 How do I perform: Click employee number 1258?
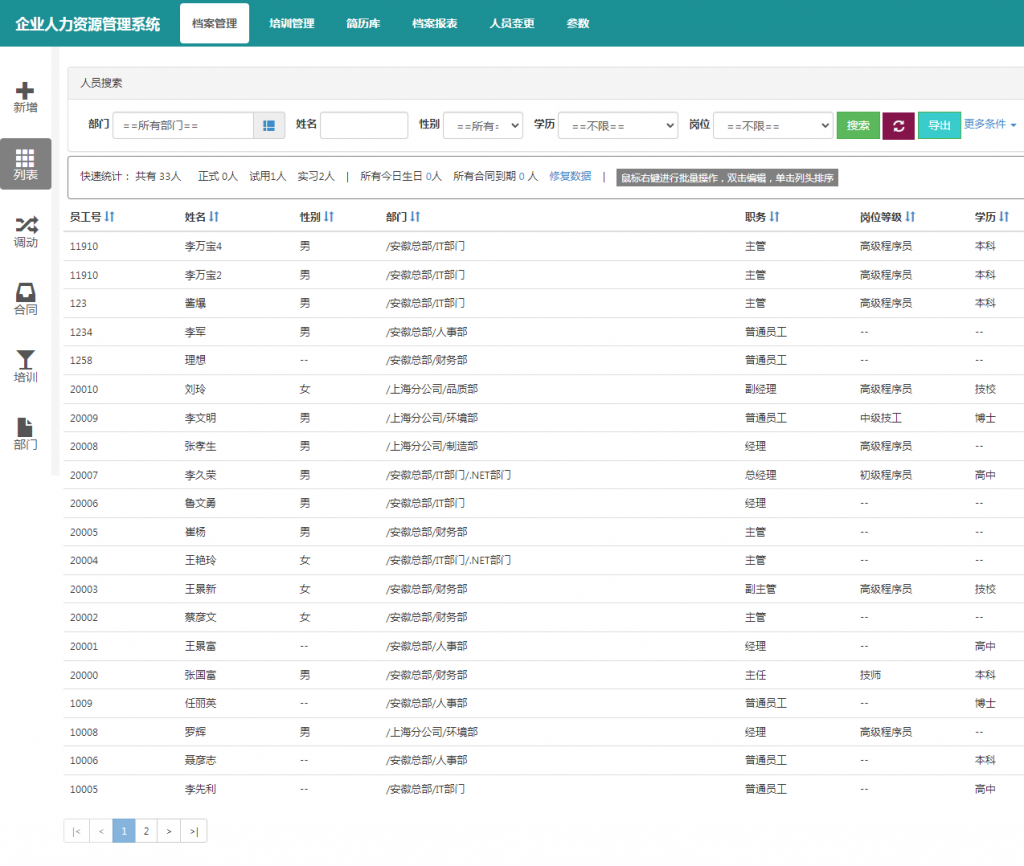(x=81, y=361)
